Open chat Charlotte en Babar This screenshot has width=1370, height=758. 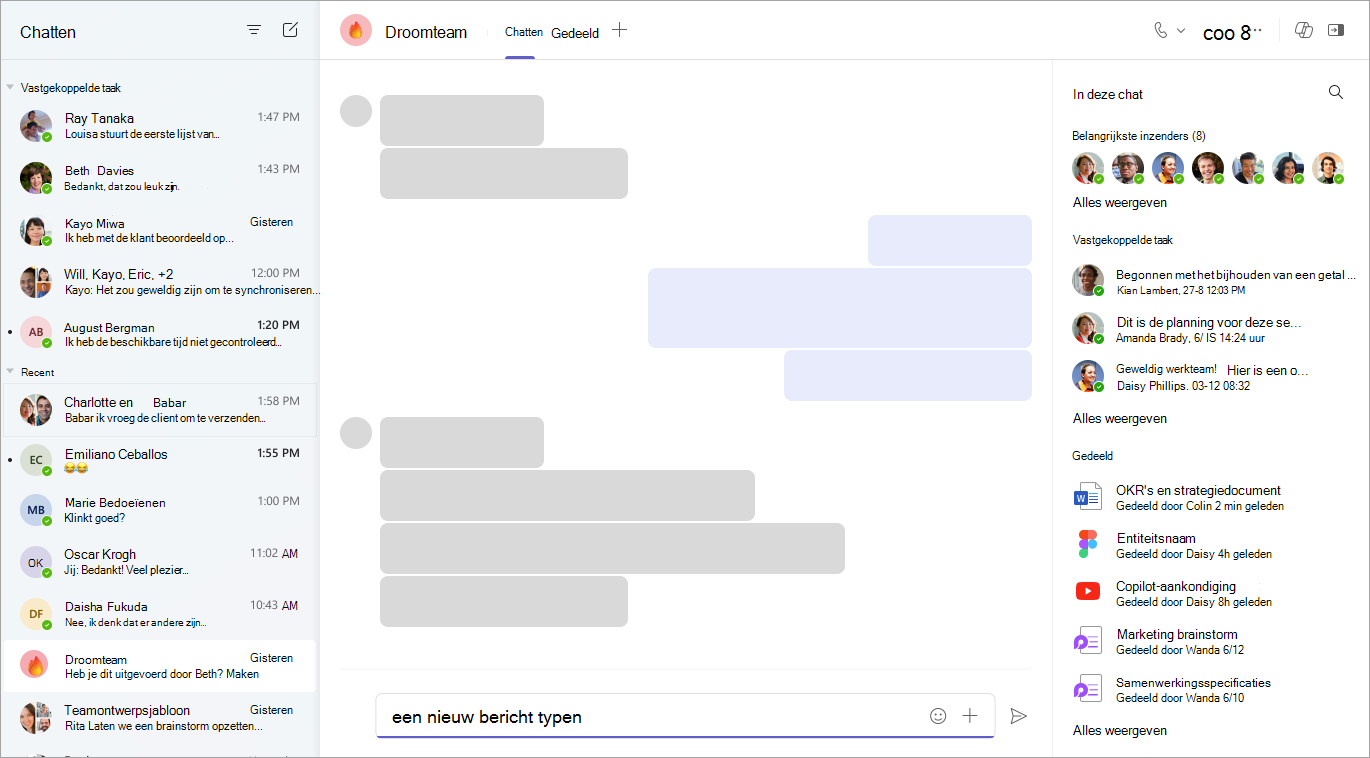[160, 409]
